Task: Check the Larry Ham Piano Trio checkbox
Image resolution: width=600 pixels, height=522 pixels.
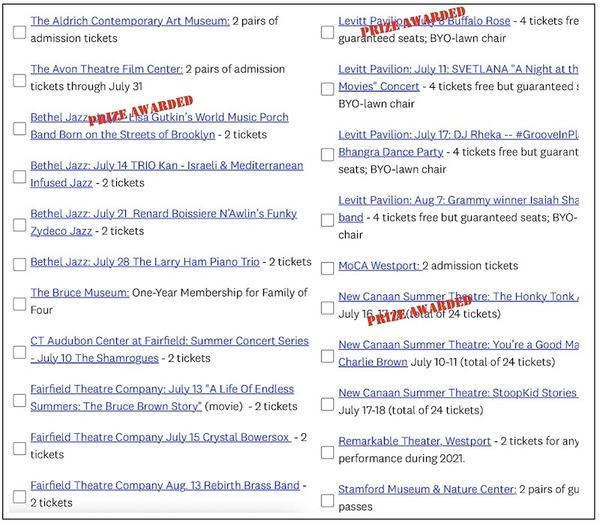Action: tap(20, 264)
